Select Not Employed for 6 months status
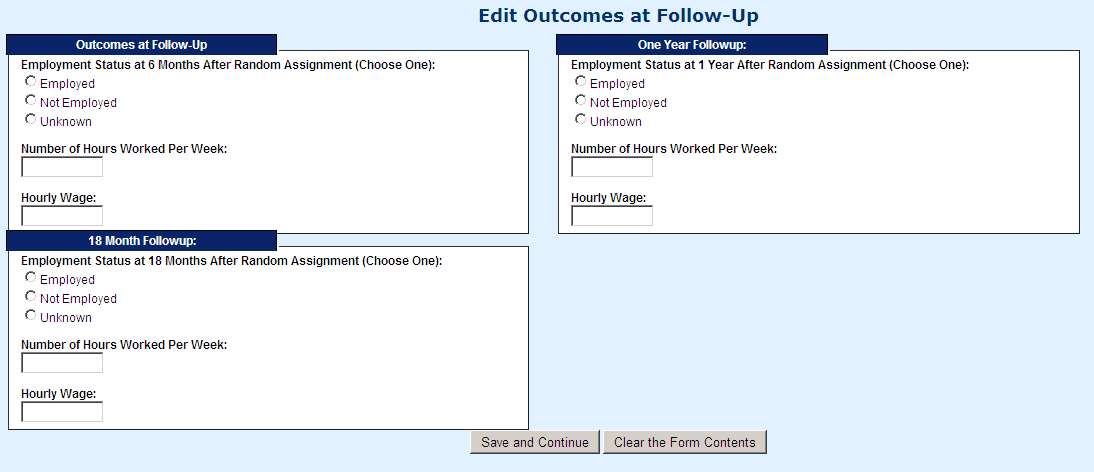 pos(31,101)
